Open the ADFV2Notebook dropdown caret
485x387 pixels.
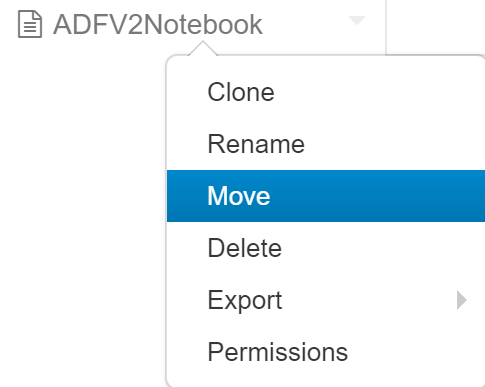357,20
